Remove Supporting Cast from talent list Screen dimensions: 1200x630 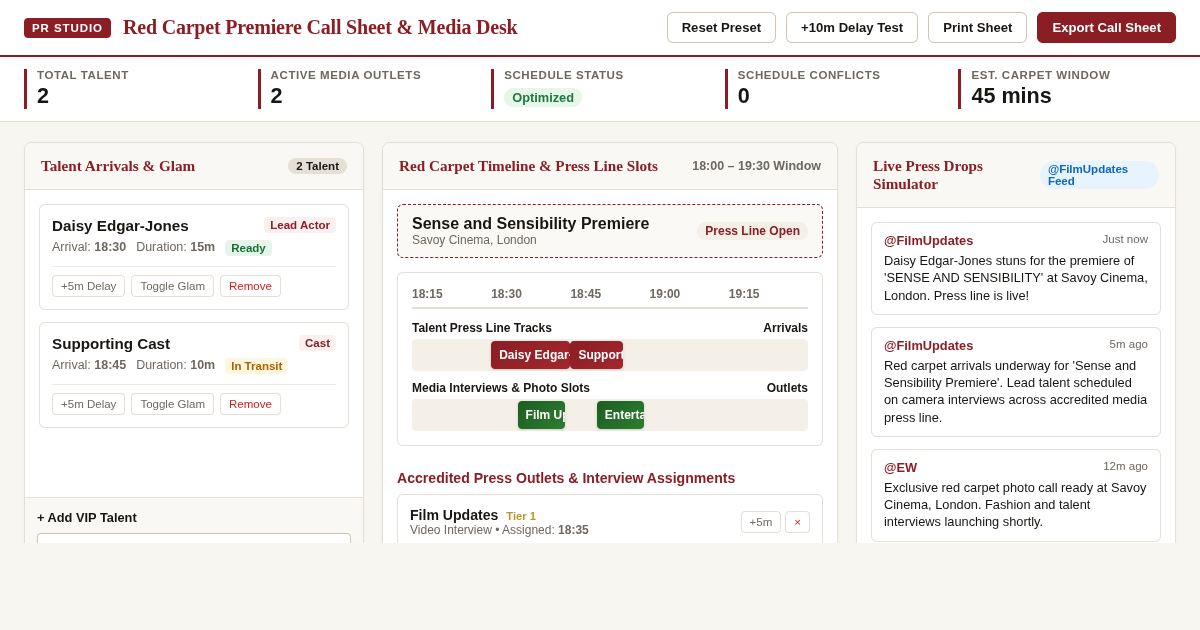click(250, 404)
